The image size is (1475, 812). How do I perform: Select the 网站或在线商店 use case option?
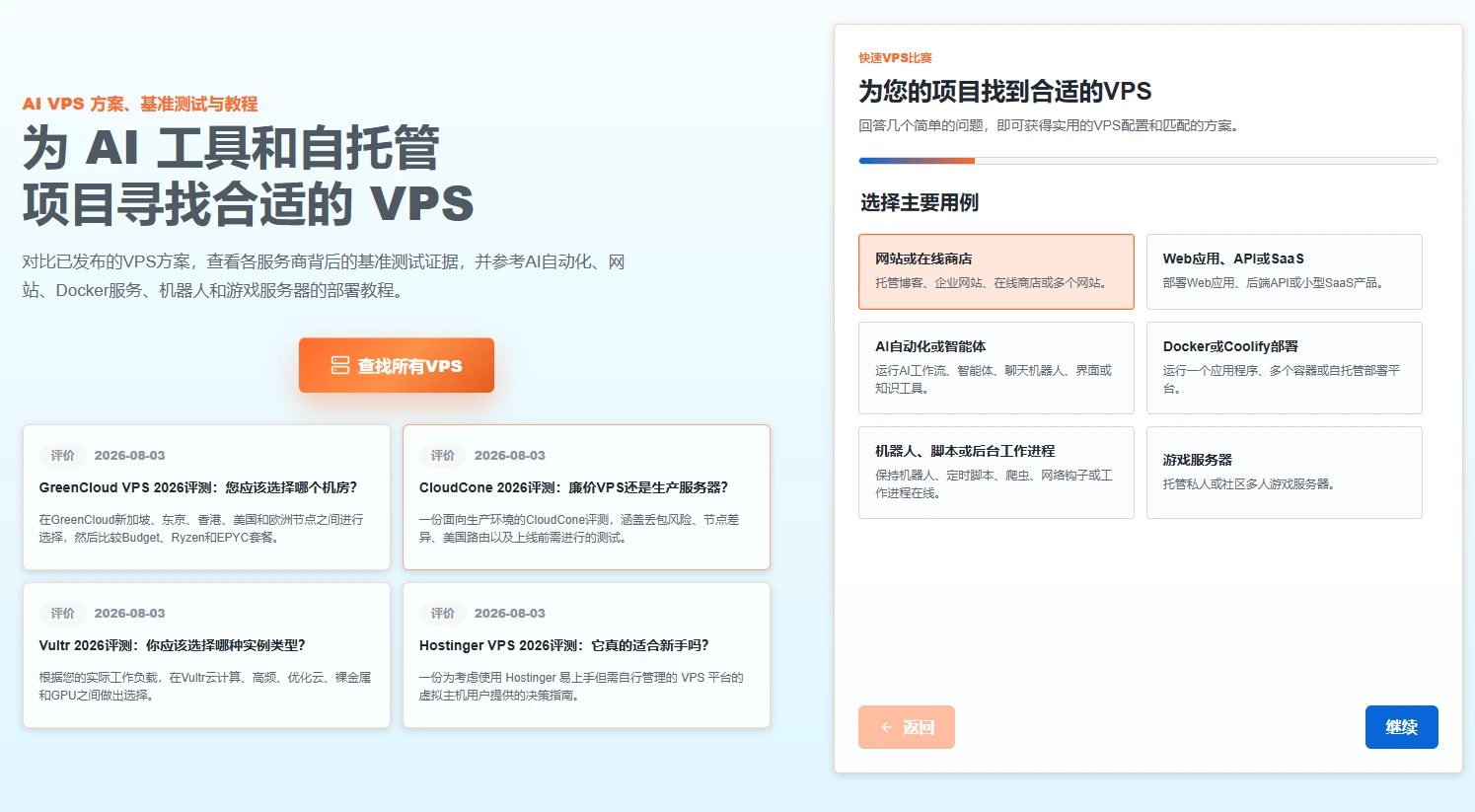pos(996,271)
